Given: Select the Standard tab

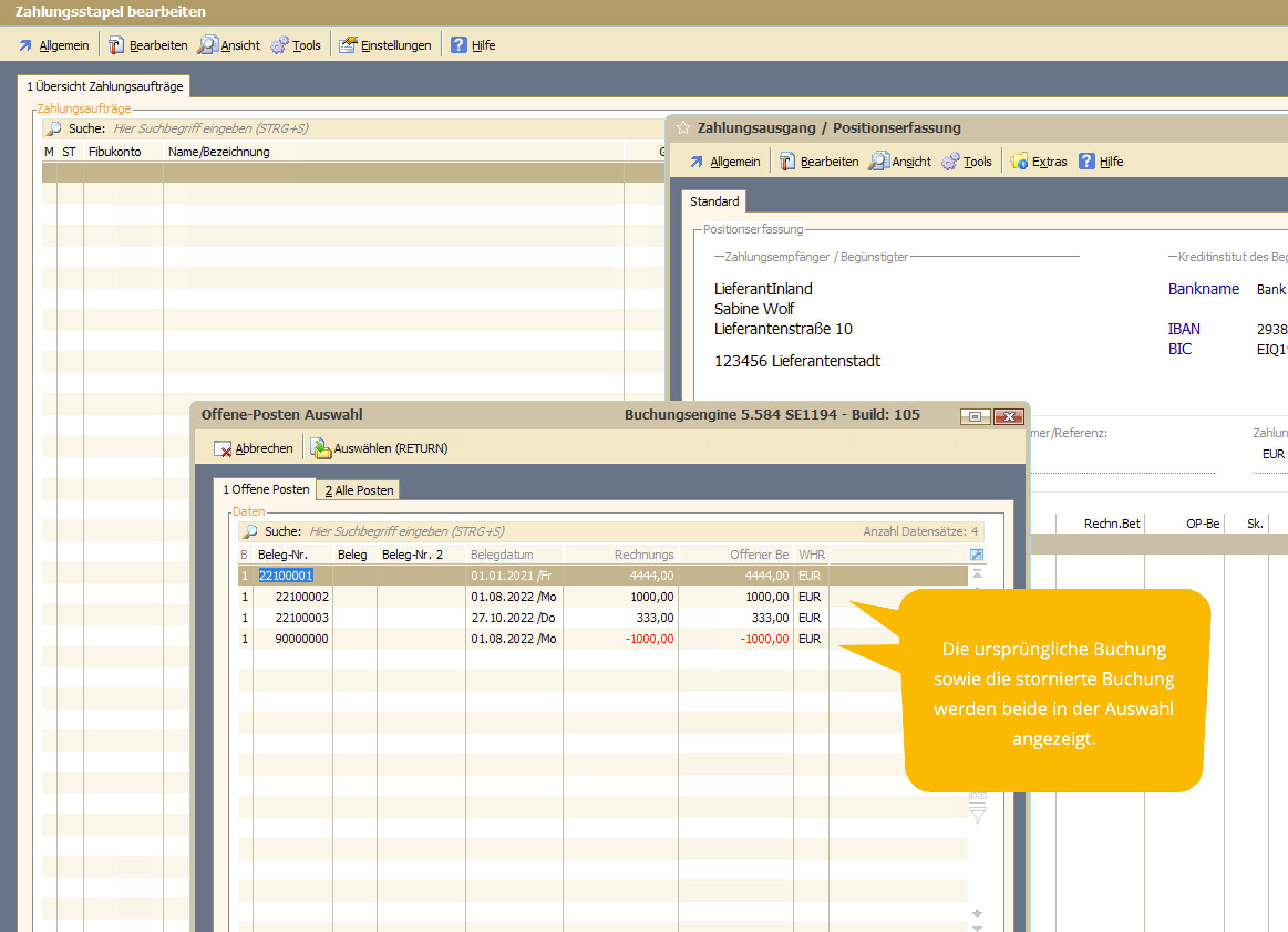Looking at the screenshot, I should click(714, 201).
